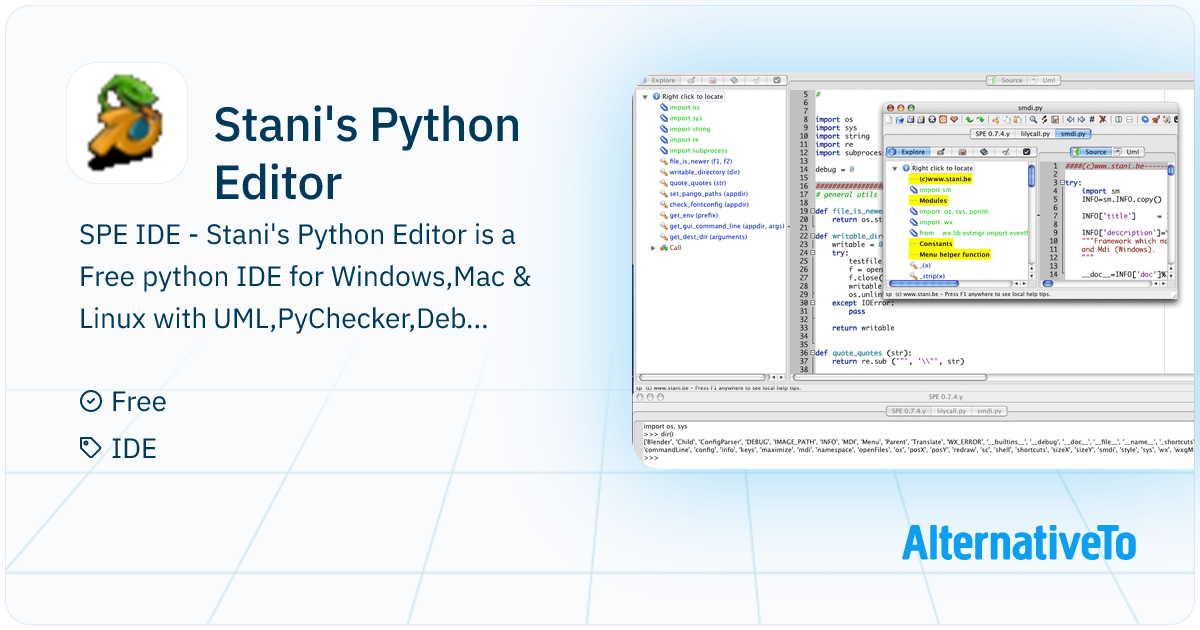Collapse 'Right click to locate' tree in background window
The width and height of the screenshot is (1200, 630).
point(645,97)
